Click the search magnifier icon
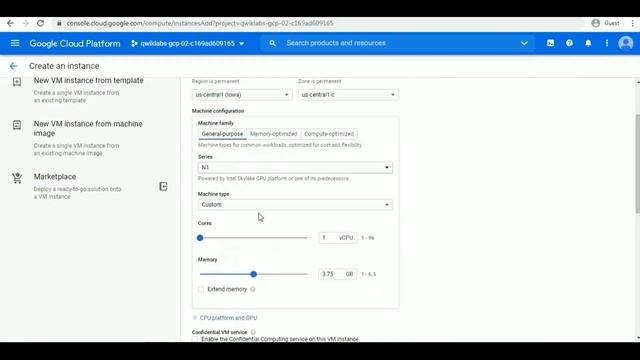The height and width of the screenshot is (360, 640). (x=273, y=43)
